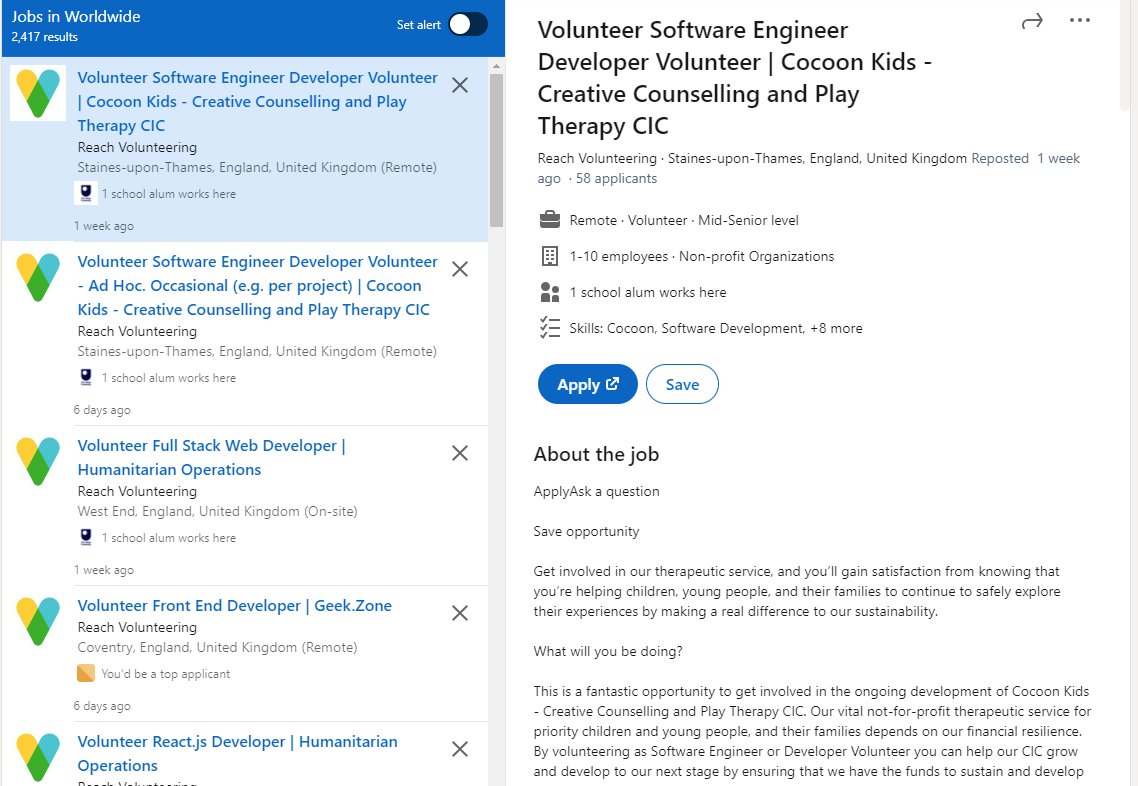This screenshot has width=1138, height=786.
Task: Click the 'Jobs in Worldwide' heading
Action: pyautogui.click(x=75, y=17)
